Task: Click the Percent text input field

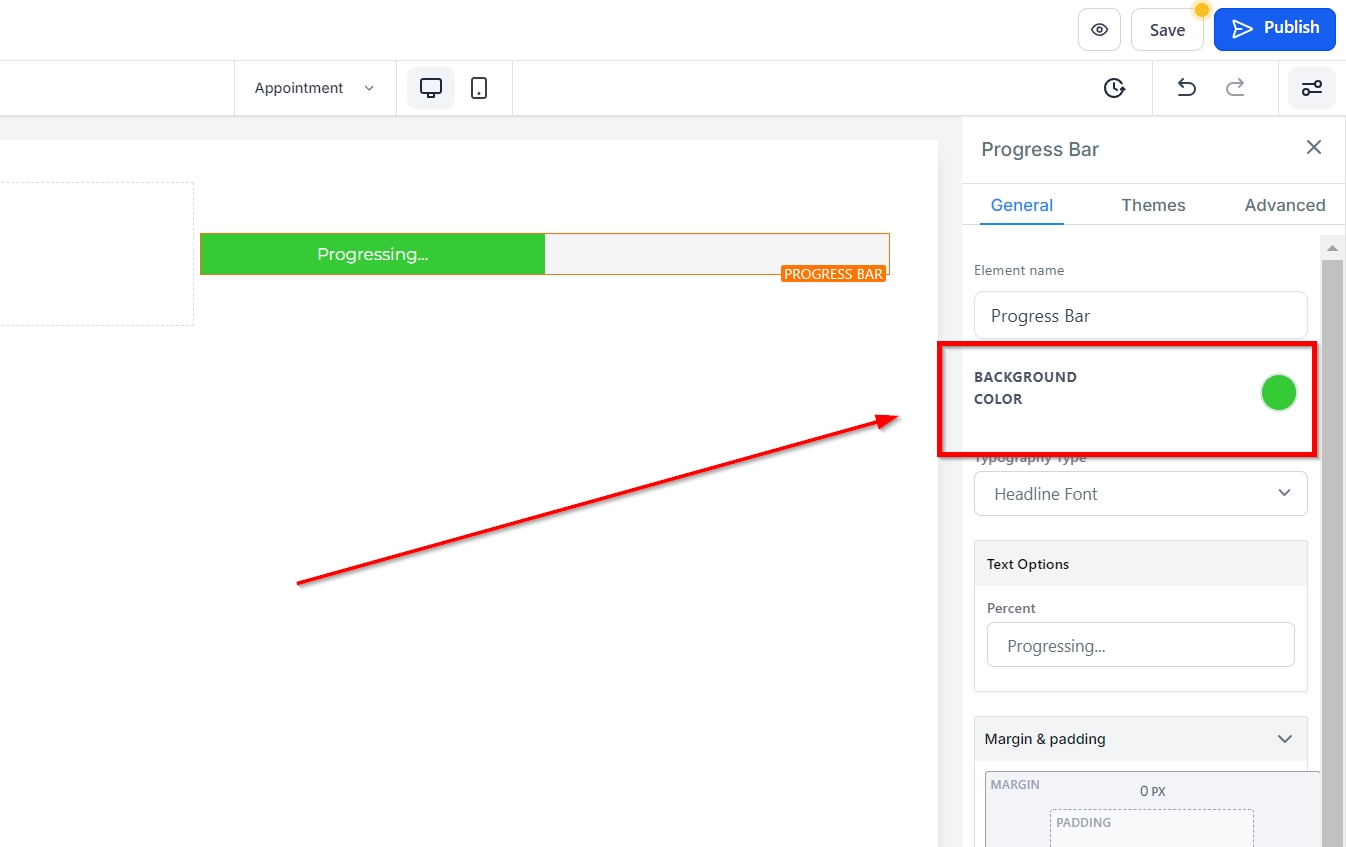Action: [x=1140, y=646]
